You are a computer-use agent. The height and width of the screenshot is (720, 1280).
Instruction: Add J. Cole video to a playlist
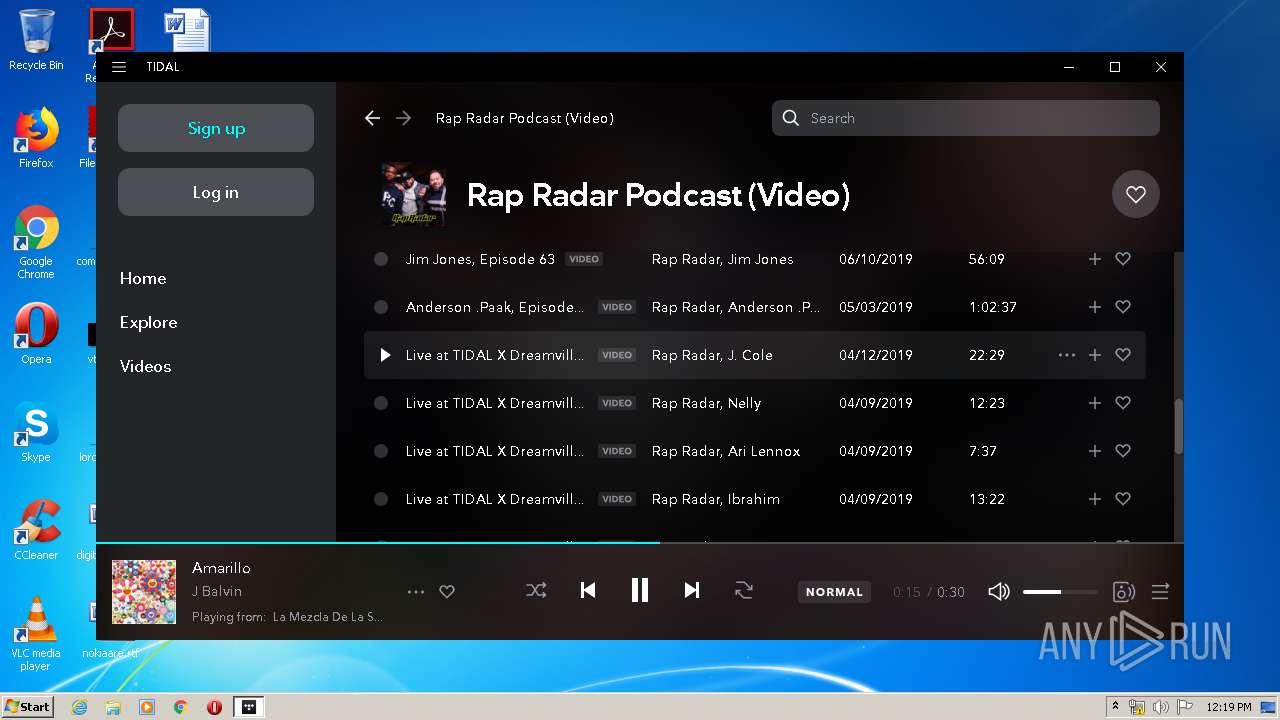(x=1095, y=355)
